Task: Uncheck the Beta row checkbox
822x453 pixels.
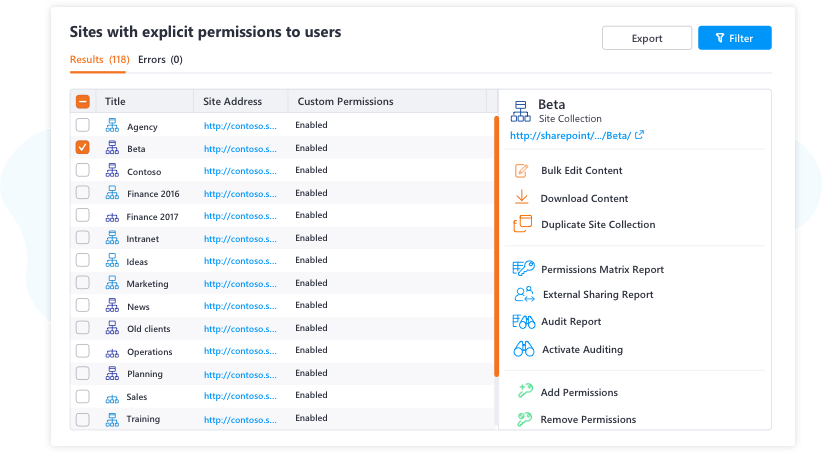Action: [x=82, y=147]
